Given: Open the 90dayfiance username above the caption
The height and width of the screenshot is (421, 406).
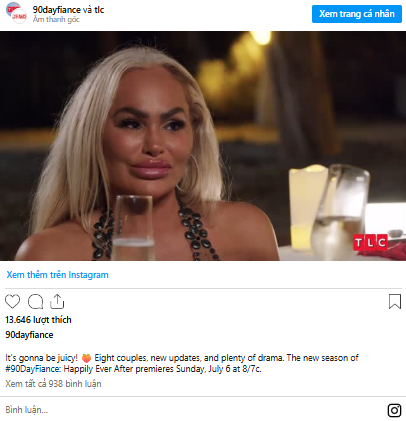Looking at the screenshot, I should 29,335.
